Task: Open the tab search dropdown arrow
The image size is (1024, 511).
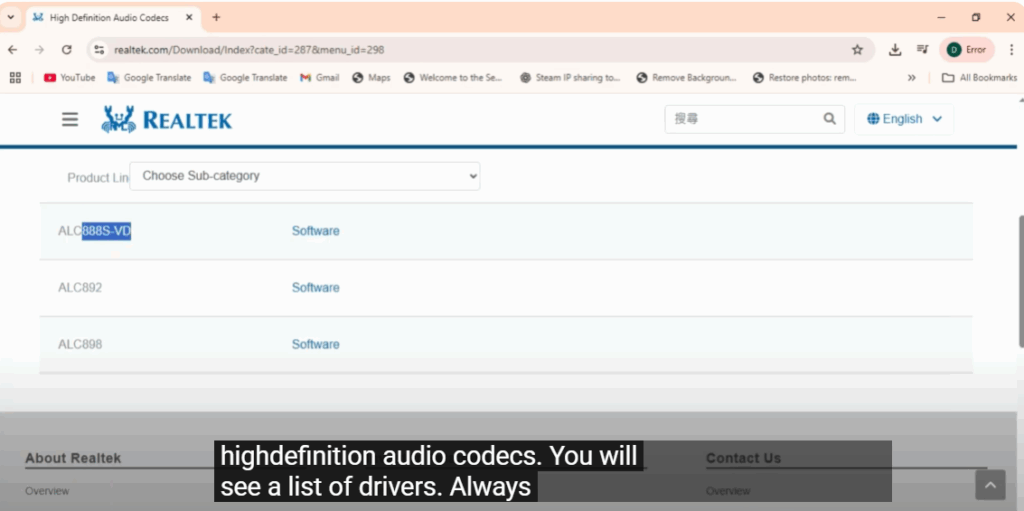Action: pos(10,18)
